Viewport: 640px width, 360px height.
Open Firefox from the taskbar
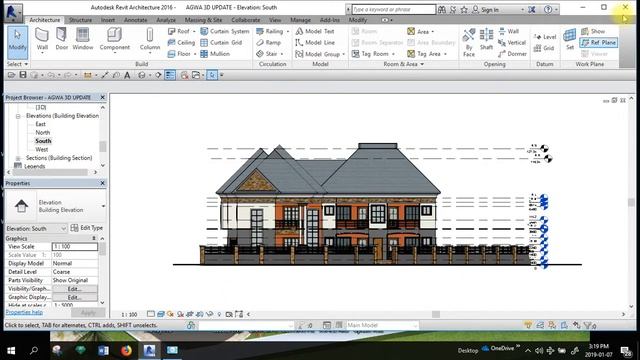tap(127, 350)
